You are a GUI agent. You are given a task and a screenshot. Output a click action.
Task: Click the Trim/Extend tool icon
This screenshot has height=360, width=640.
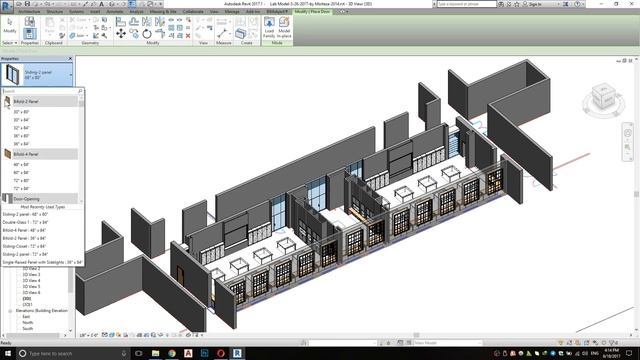(160, 33)
